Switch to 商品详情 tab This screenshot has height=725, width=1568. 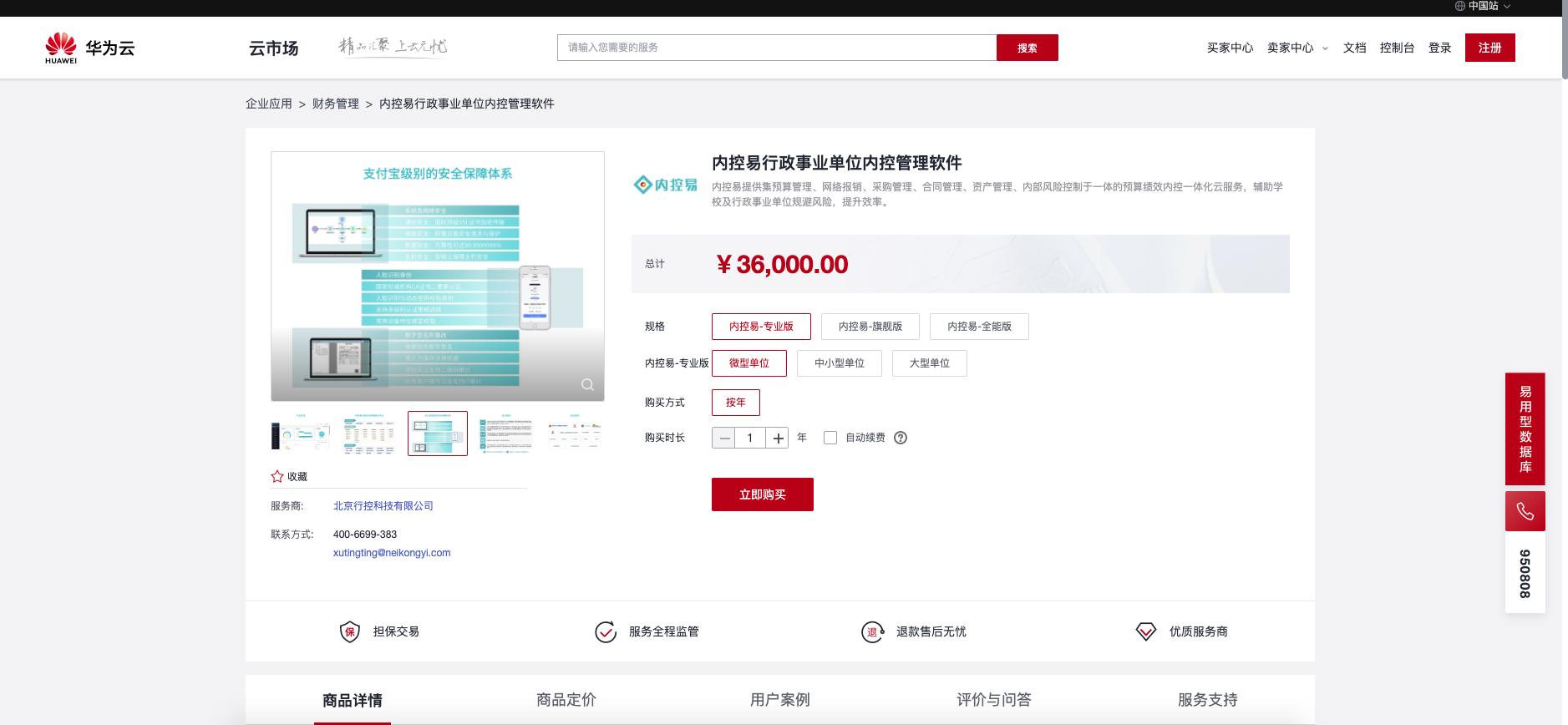(353, 700)
